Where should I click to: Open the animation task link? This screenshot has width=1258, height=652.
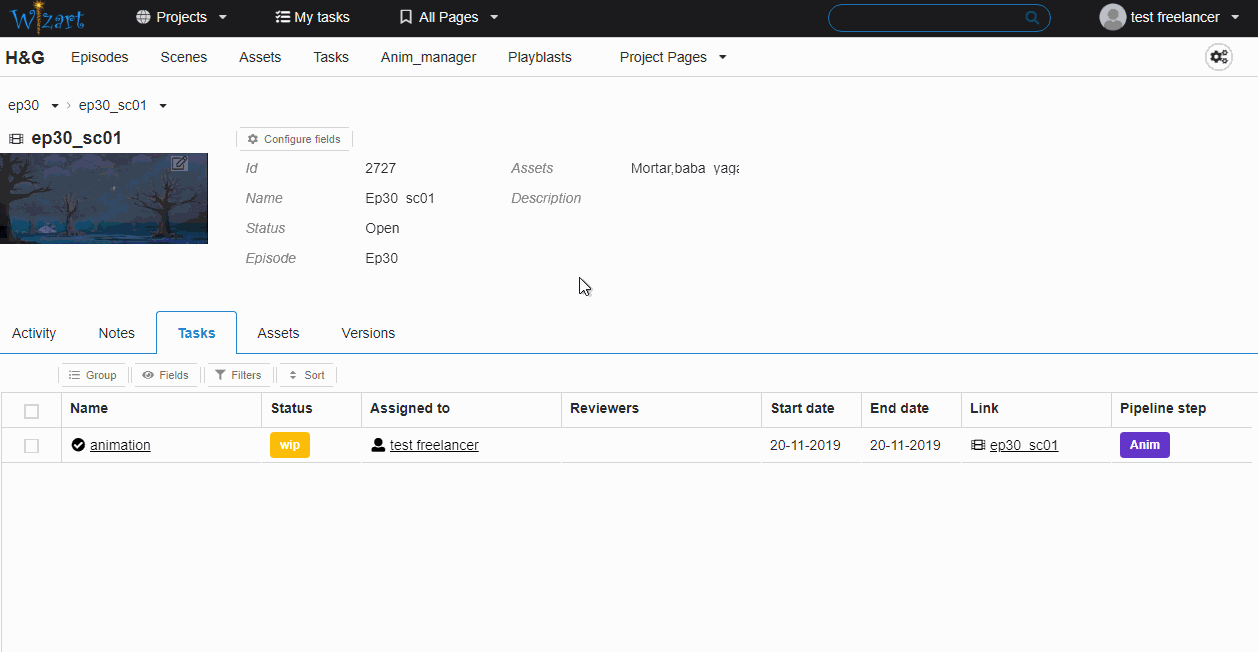click(x=120, y=445)
